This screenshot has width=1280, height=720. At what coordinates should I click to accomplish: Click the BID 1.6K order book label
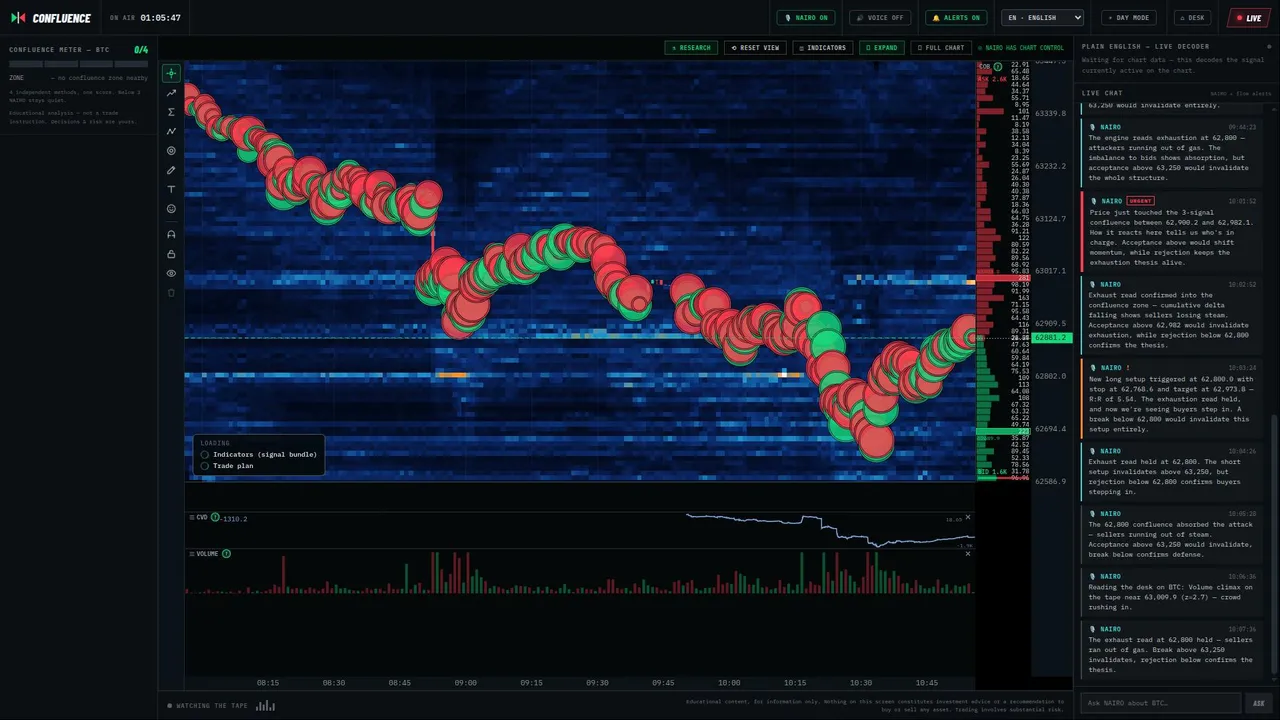(x=992, y=471)
